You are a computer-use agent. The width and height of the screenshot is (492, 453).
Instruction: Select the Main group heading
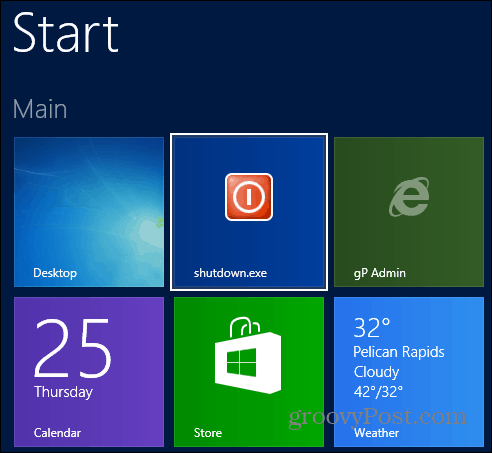[40, 109]
